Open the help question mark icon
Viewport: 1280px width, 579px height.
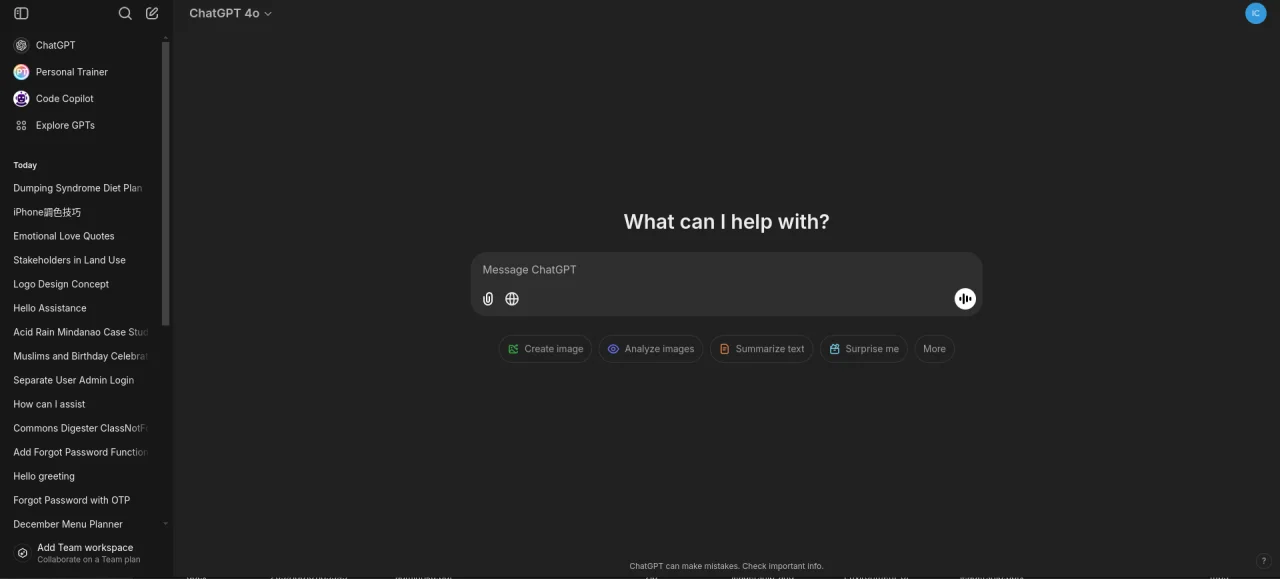1263,561
